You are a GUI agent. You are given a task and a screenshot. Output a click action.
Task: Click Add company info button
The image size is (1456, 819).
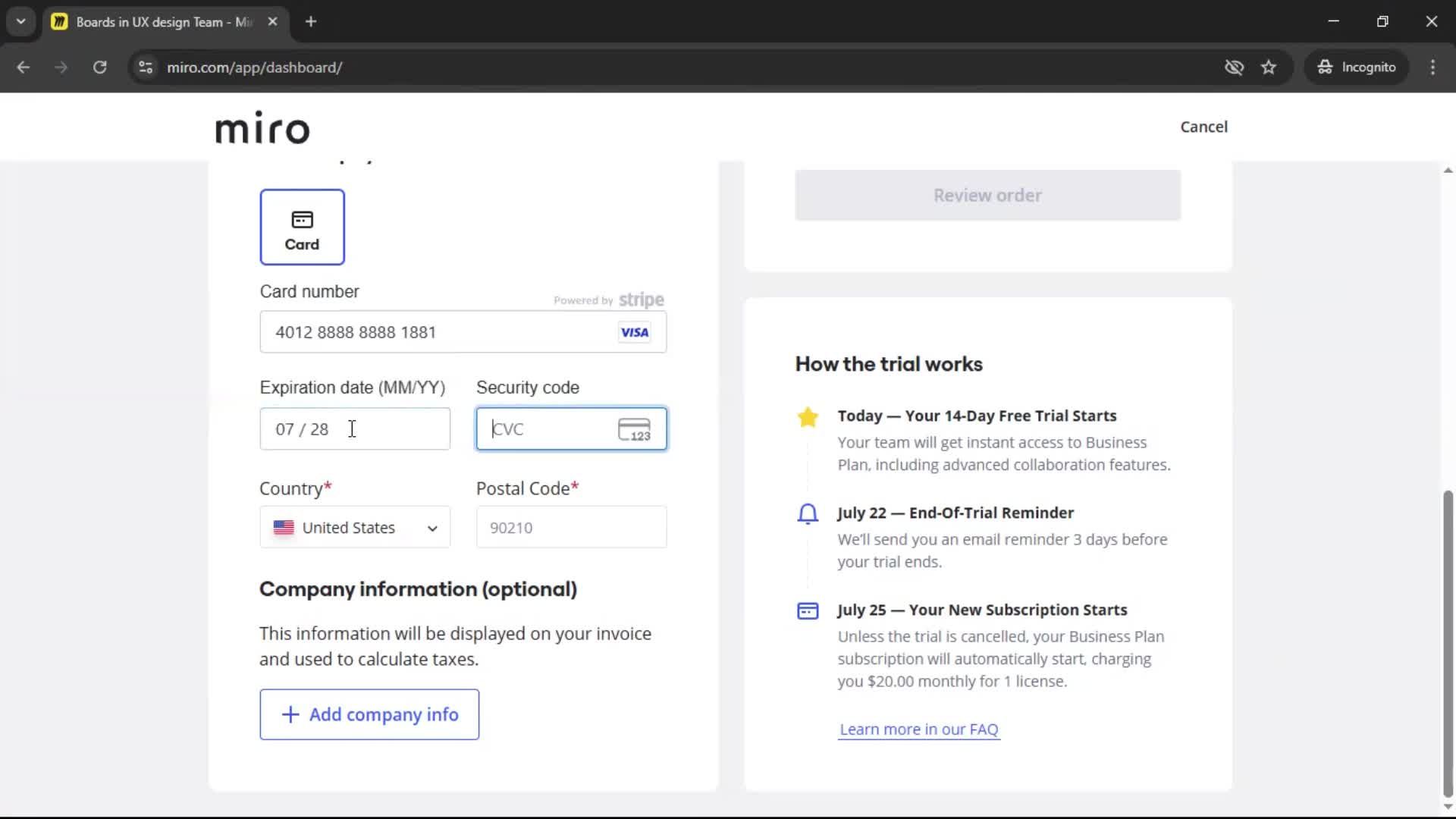[x=369, y=714]
